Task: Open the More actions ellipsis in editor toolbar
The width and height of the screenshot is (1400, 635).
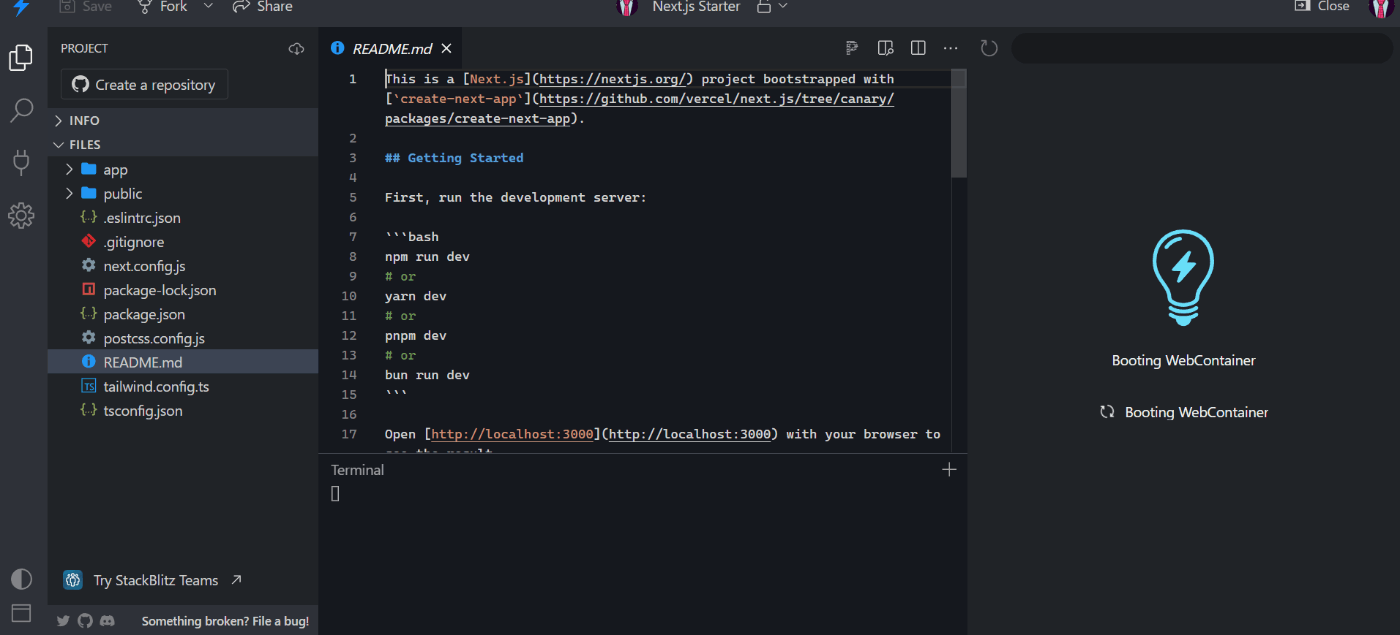Action: tap(951, 48)
